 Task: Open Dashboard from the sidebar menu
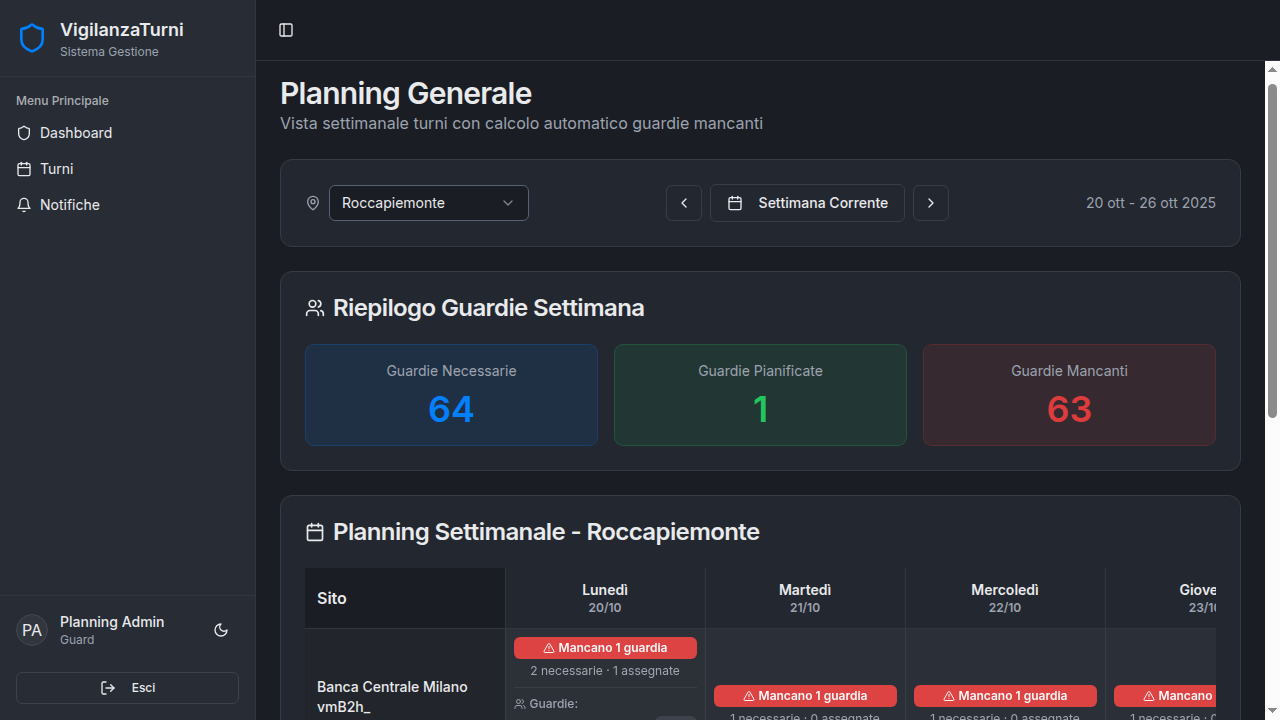(x=76, y=133)
